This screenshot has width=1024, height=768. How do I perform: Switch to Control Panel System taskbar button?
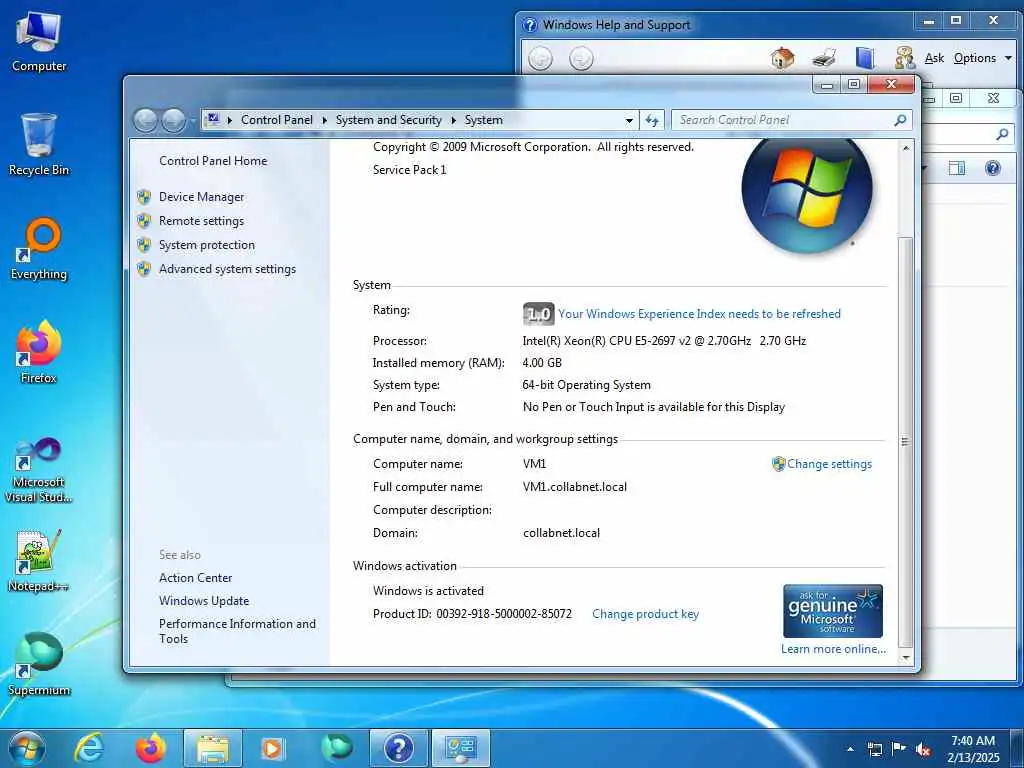click(461, 748)
